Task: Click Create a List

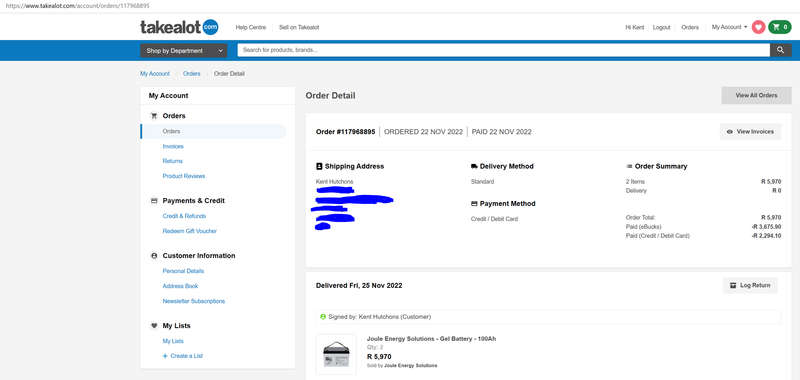Action: 187,356
